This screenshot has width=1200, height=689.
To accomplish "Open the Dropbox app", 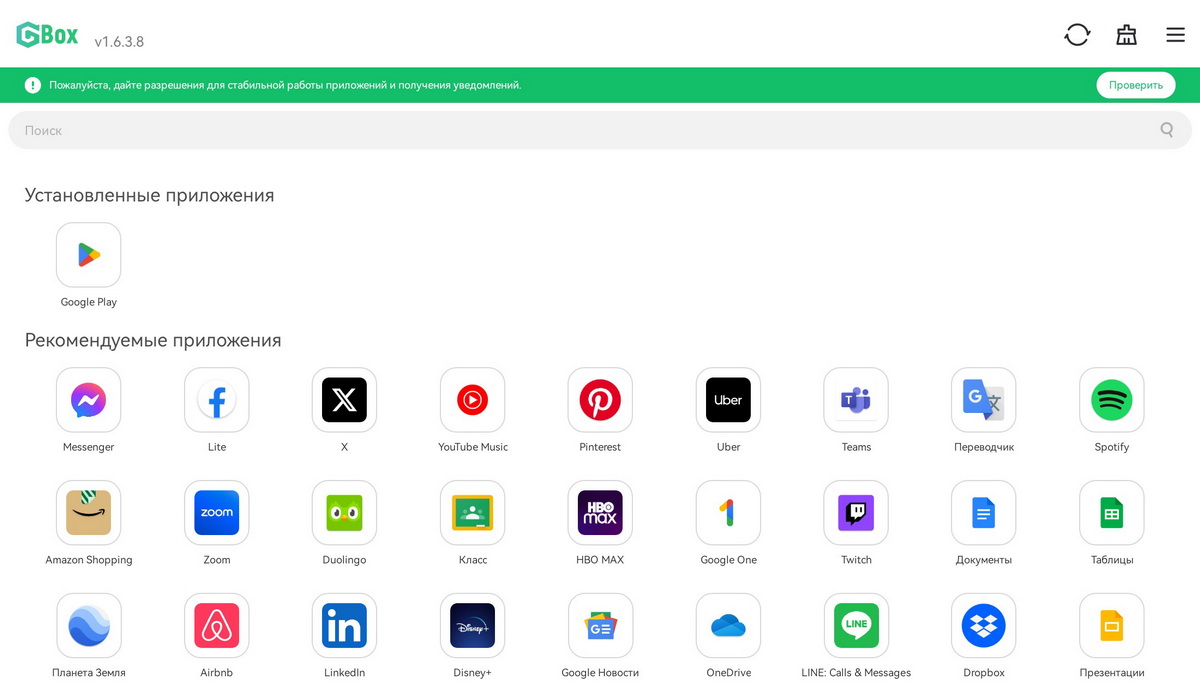I will (984, 626).
